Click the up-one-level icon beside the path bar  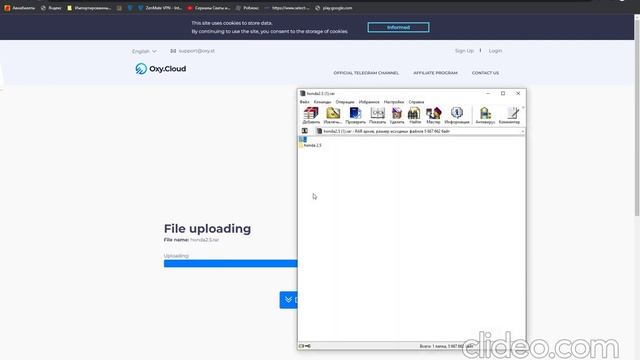coord(304,131)
